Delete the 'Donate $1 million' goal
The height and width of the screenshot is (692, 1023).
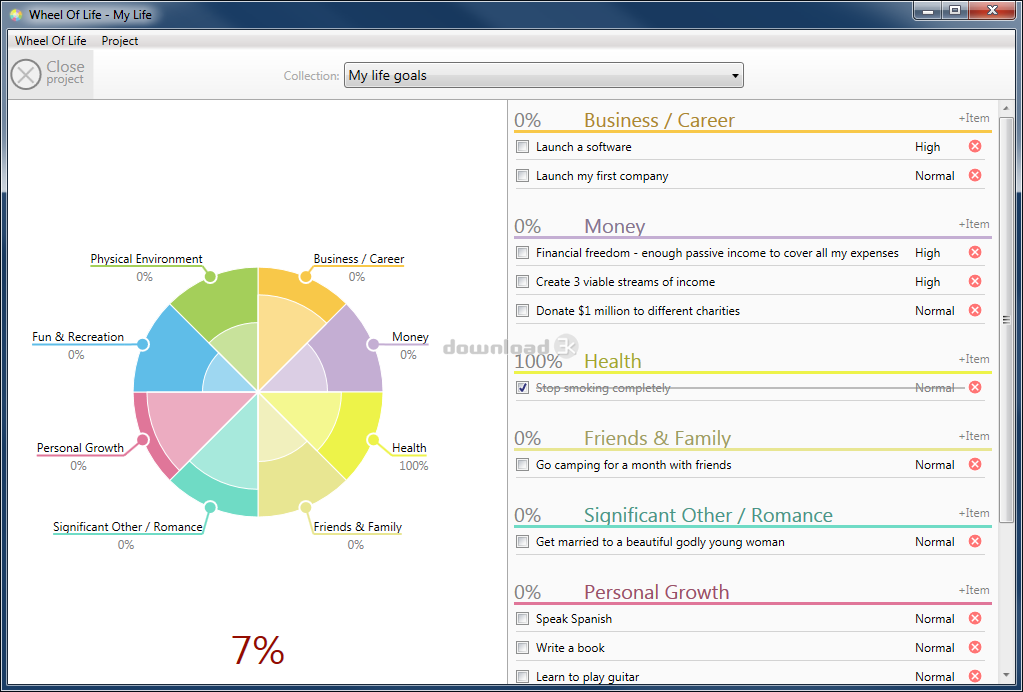pos(975,311)
